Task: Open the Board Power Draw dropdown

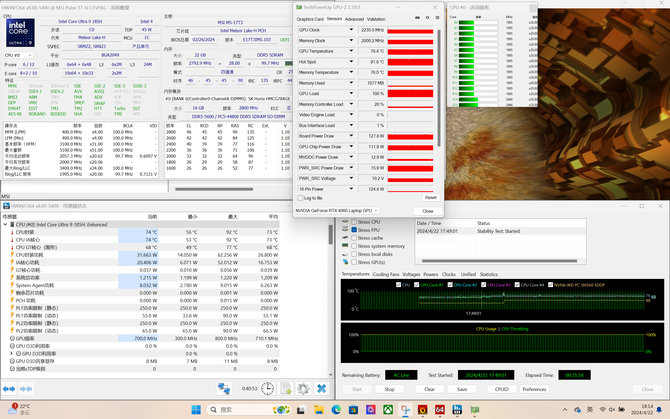Action: 351,136
